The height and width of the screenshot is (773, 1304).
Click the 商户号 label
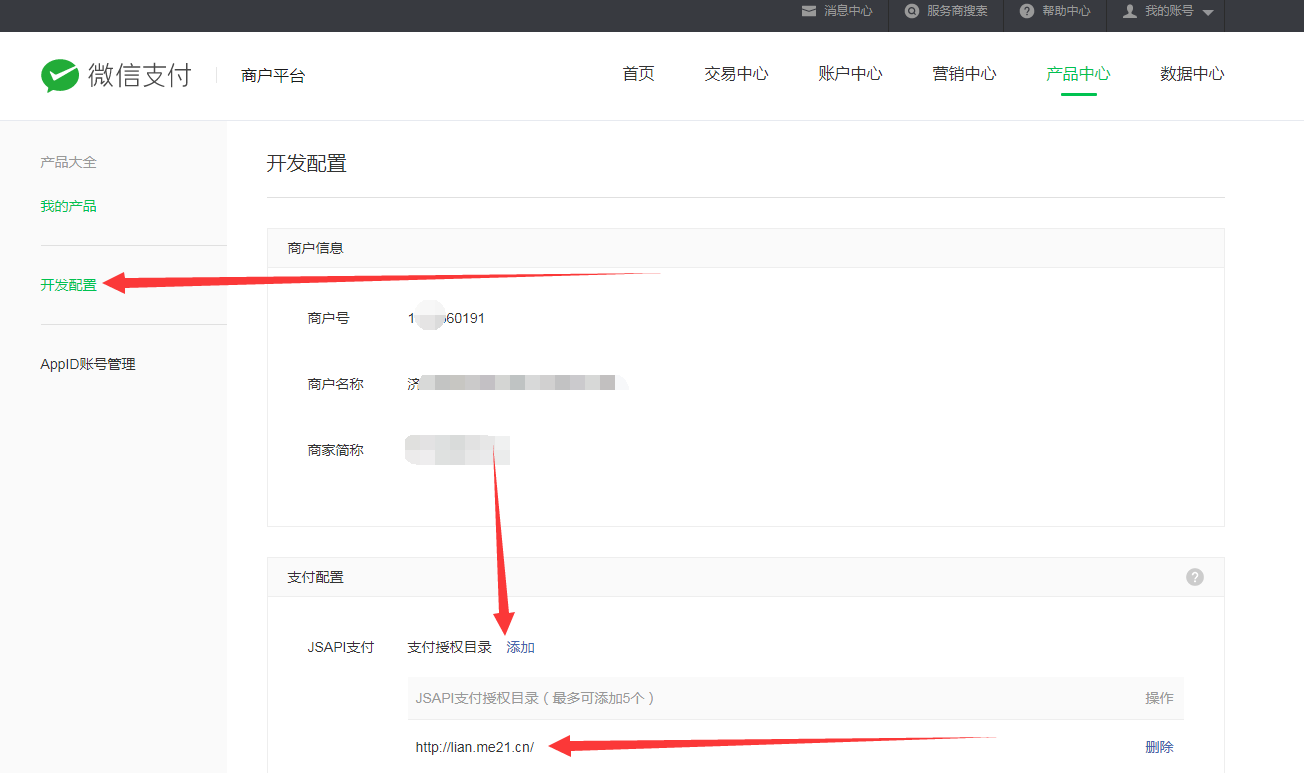(x=329, y=318)
